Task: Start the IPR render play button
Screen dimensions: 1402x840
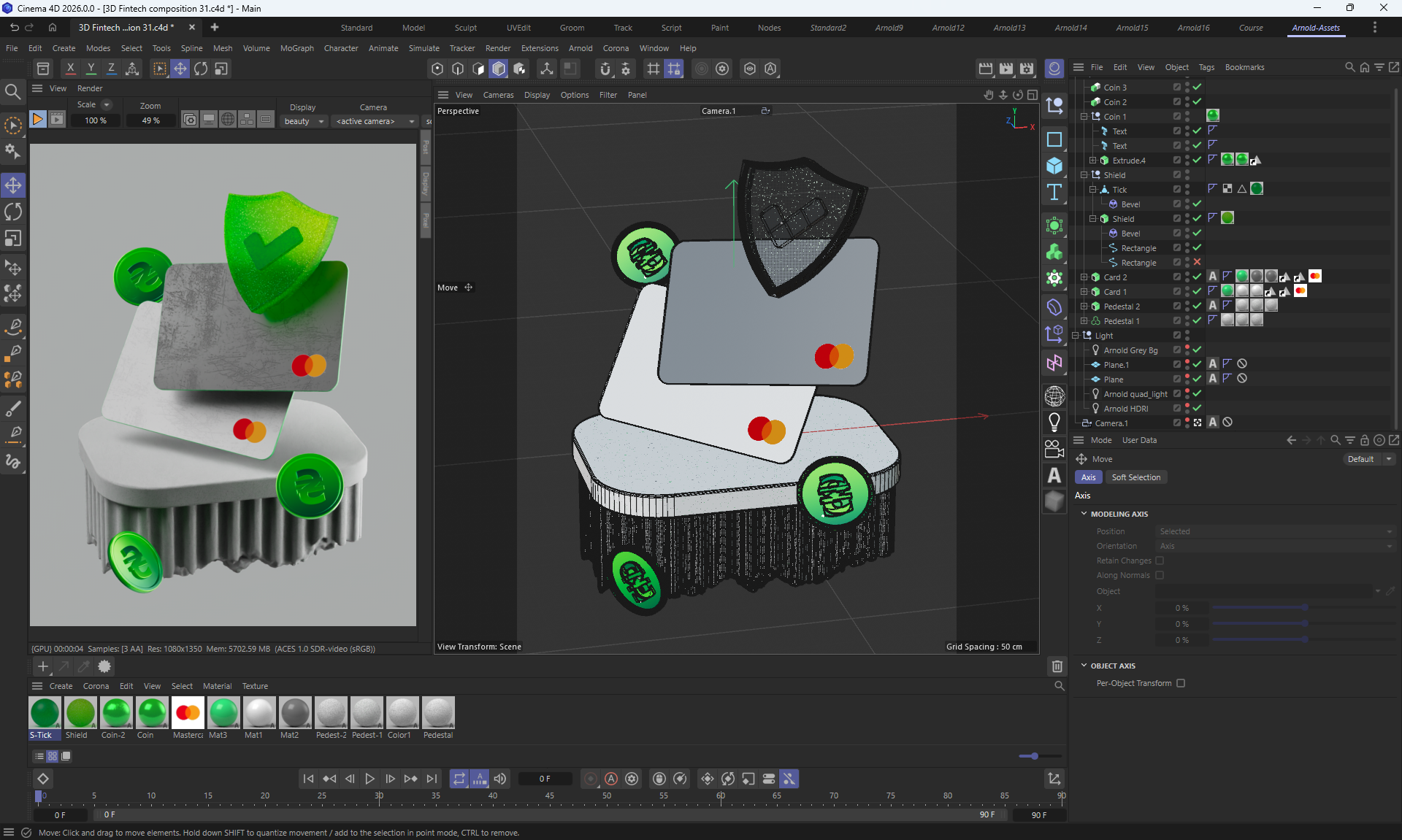Action: (x=37, y=119)
